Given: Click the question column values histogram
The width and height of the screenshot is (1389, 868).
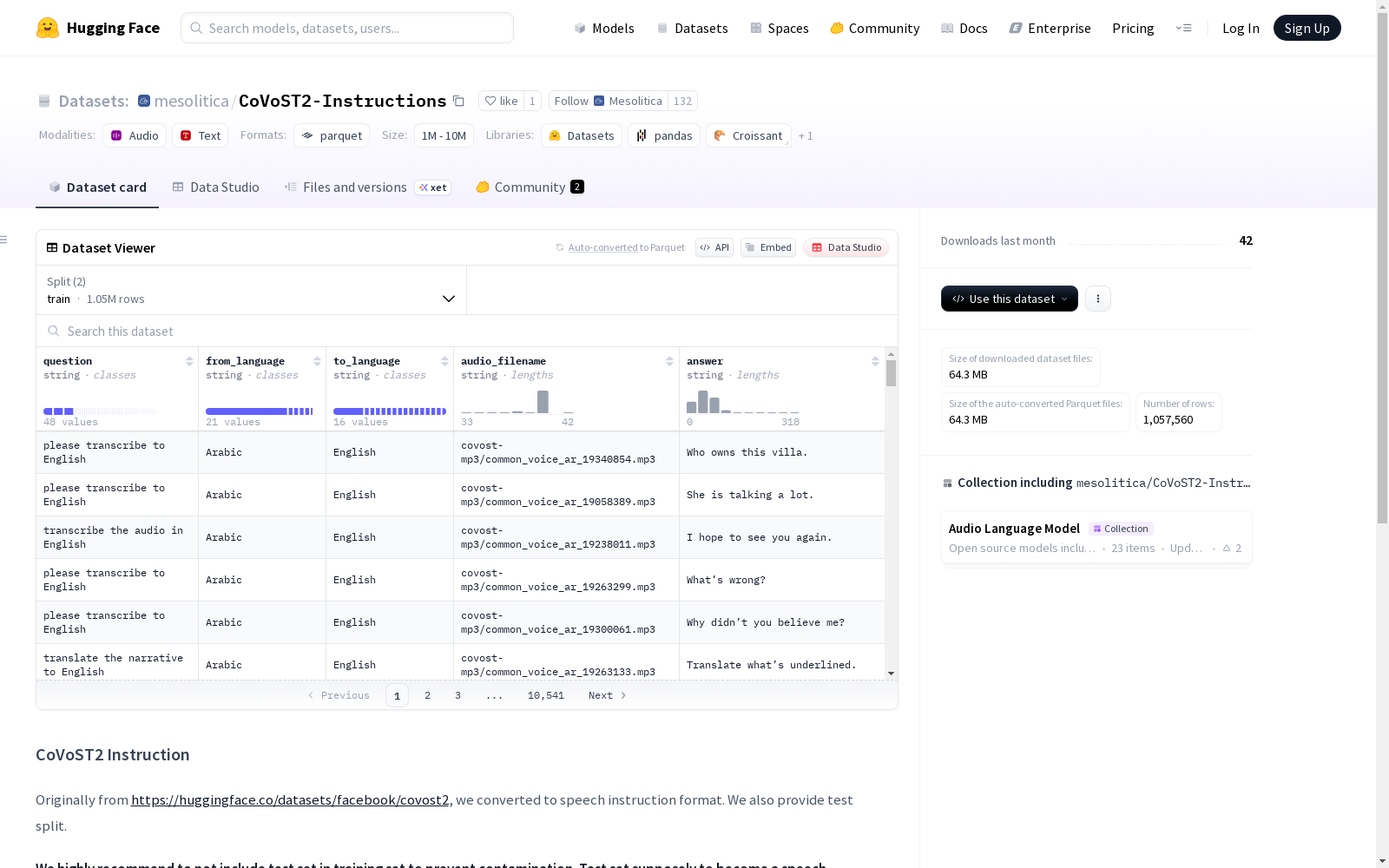Looking at the screenshot, I should coord(100,411).
